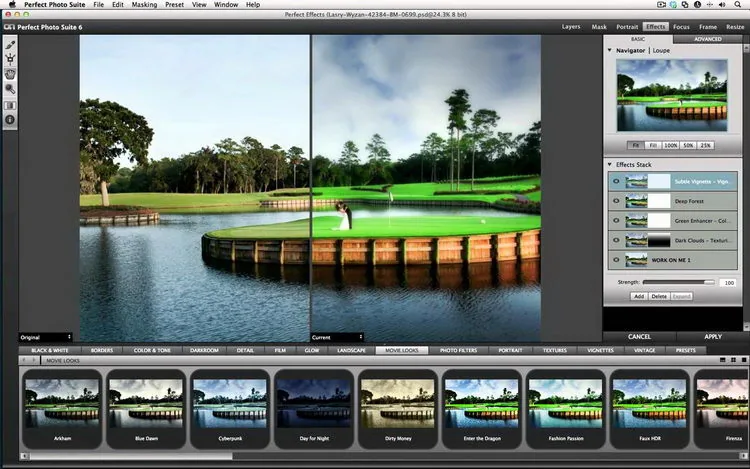Toggle the split preview compare icon
This screenshot has width=750, height=469.
tap(10, 105)
